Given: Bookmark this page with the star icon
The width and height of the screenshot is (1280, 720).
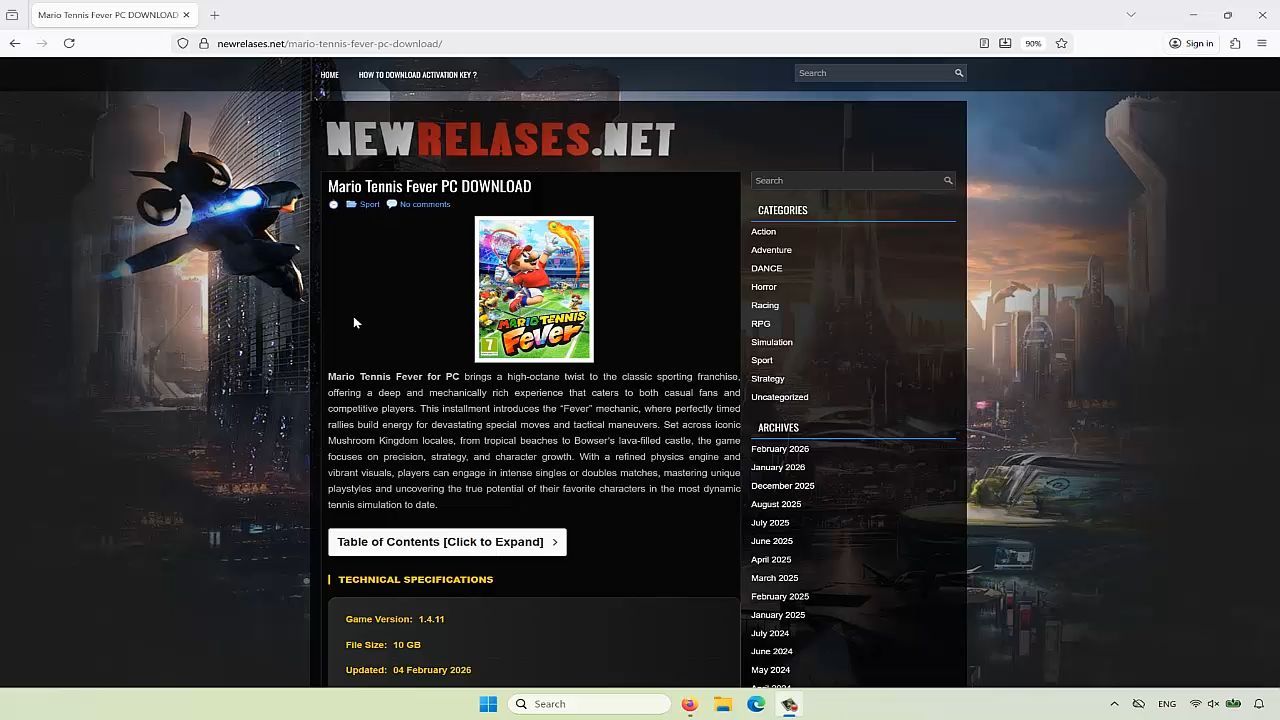Looking at the screenshot, I should click(1061, 43).
